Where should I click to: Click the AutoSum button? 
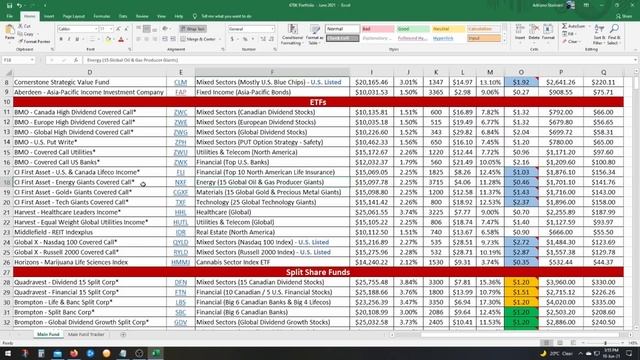(574, 26)
